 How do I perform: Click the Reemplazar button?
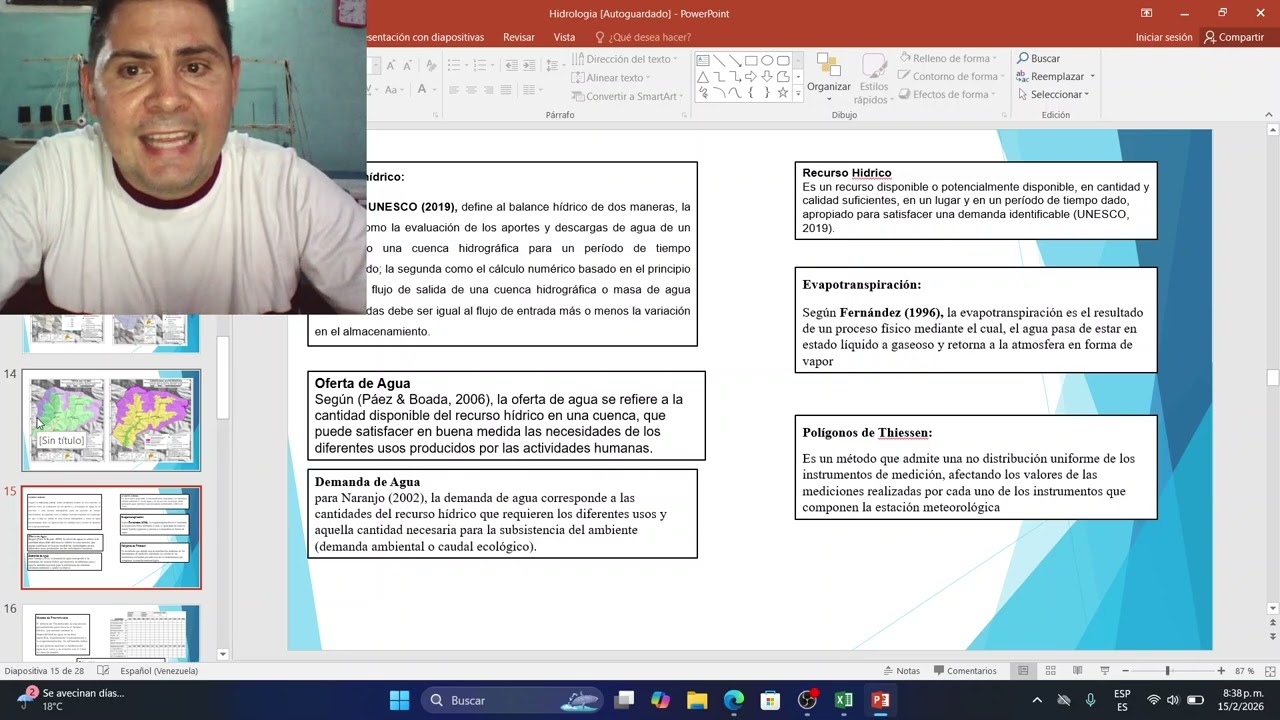[x=1051, y=76]
